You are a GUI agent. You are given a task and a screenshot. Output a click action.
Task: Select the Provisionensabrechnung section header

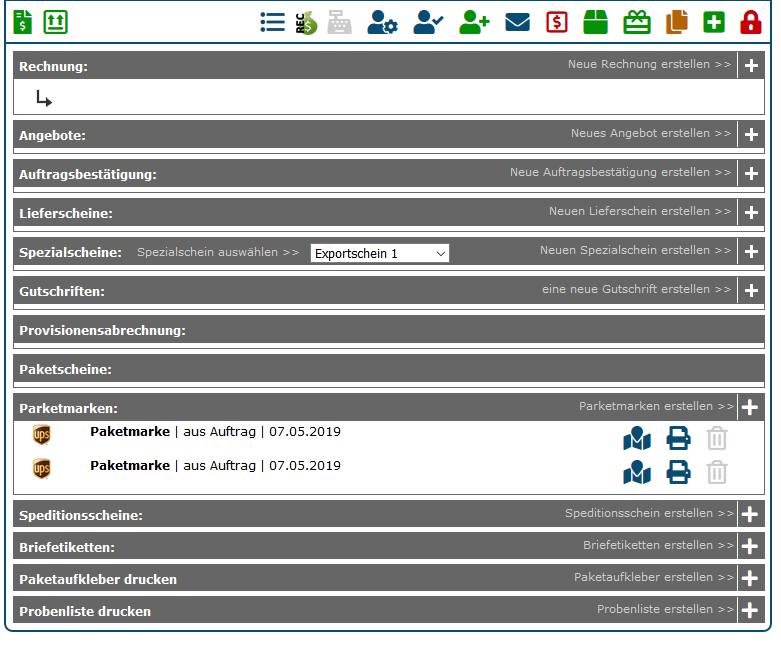click(x=103, y=330)
